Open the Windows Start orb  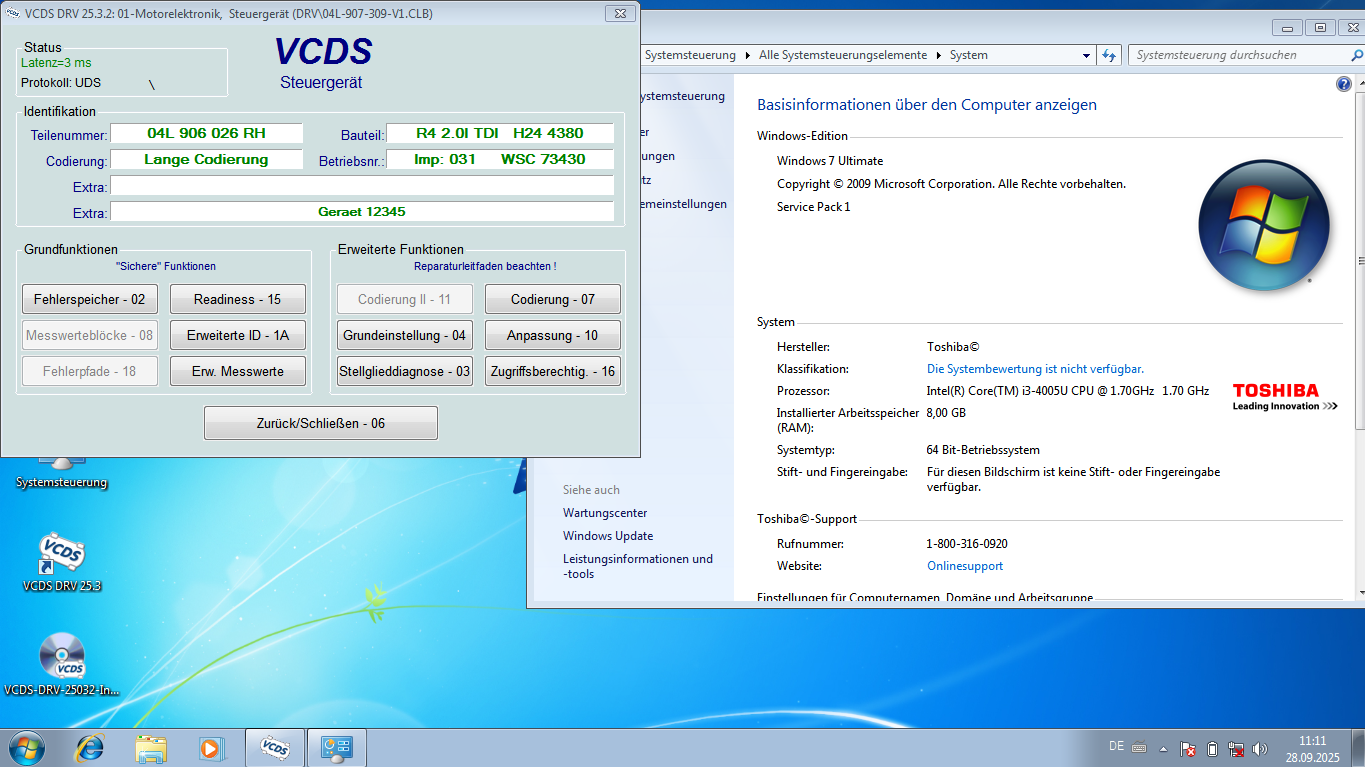tap(25, 748)
